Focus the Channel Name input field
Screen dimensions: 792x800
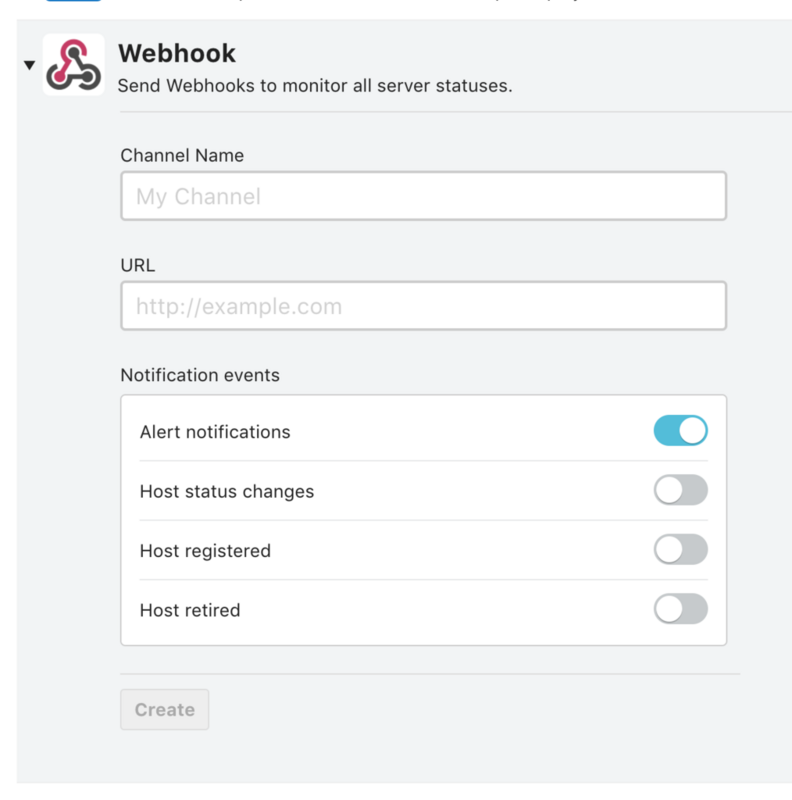click(424, 196)
